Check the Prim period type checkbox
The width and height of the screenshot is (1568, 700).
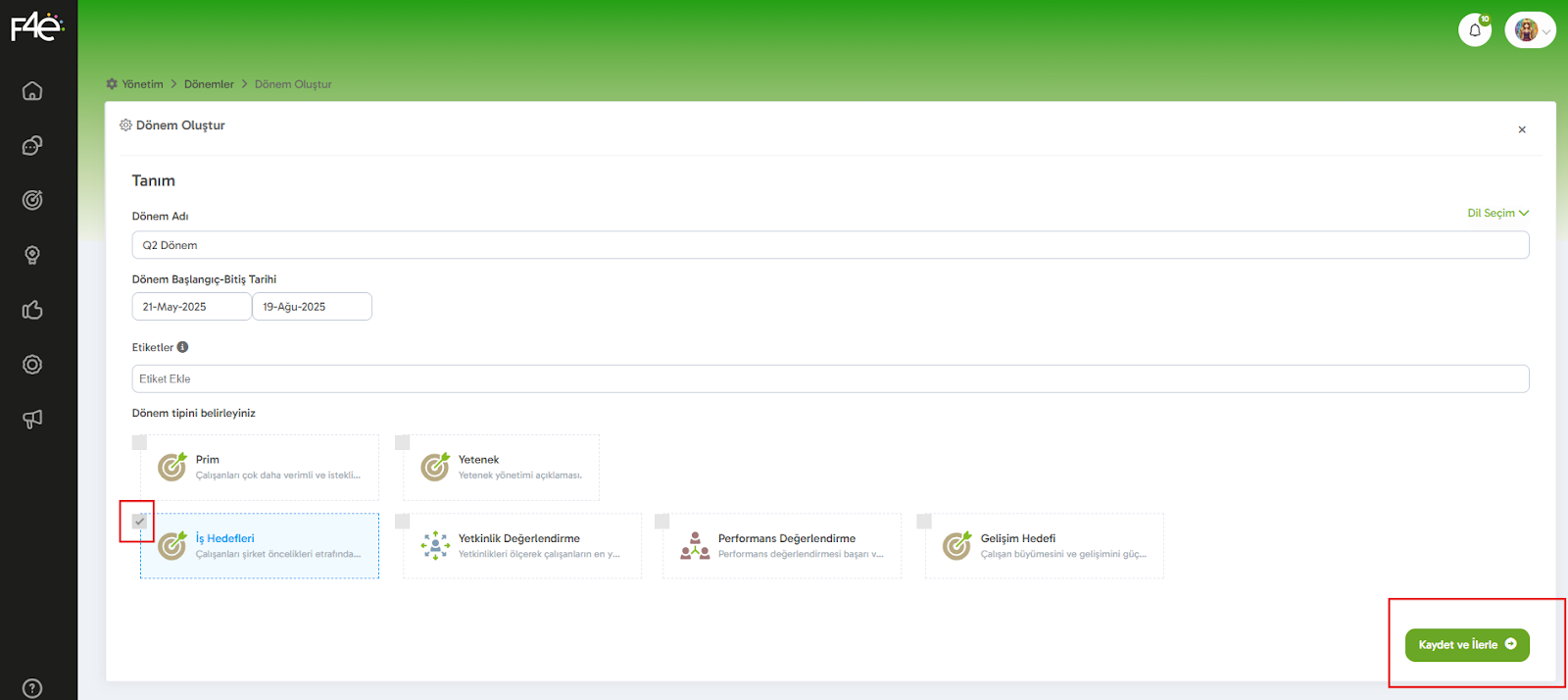coord(139,443)
